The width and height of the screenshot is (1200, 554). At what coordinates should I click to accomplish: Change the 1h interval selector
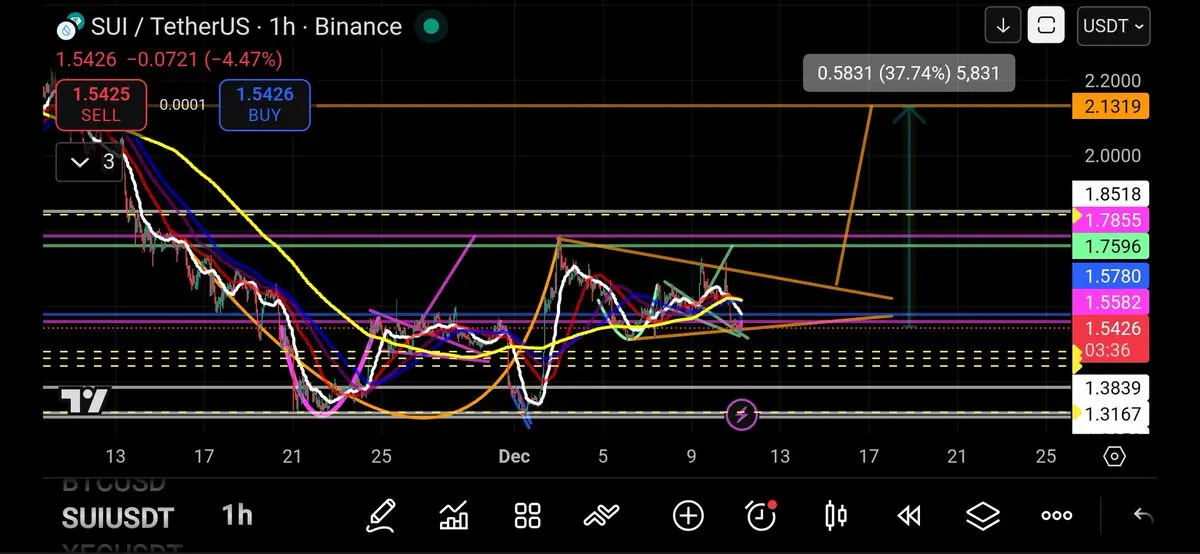coord(238,515)
